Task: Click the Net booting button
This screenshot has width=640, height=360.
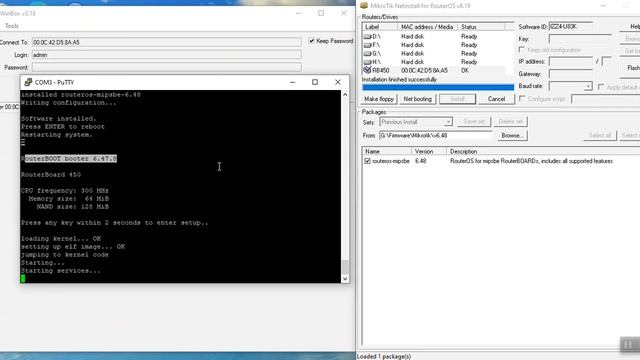Action: [x=418, y=99]
